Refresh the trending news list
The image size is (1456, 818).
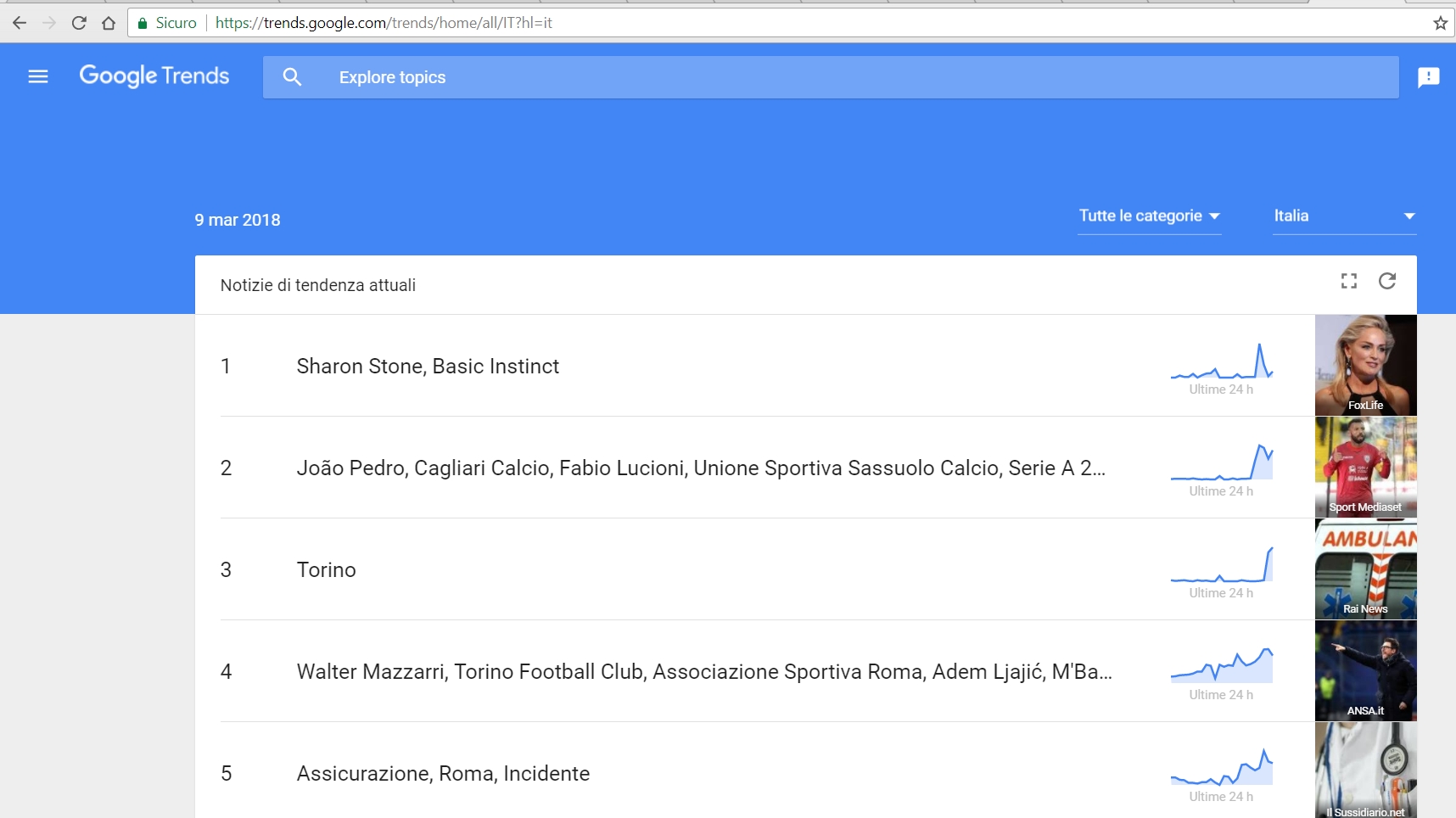(1387, 281)
